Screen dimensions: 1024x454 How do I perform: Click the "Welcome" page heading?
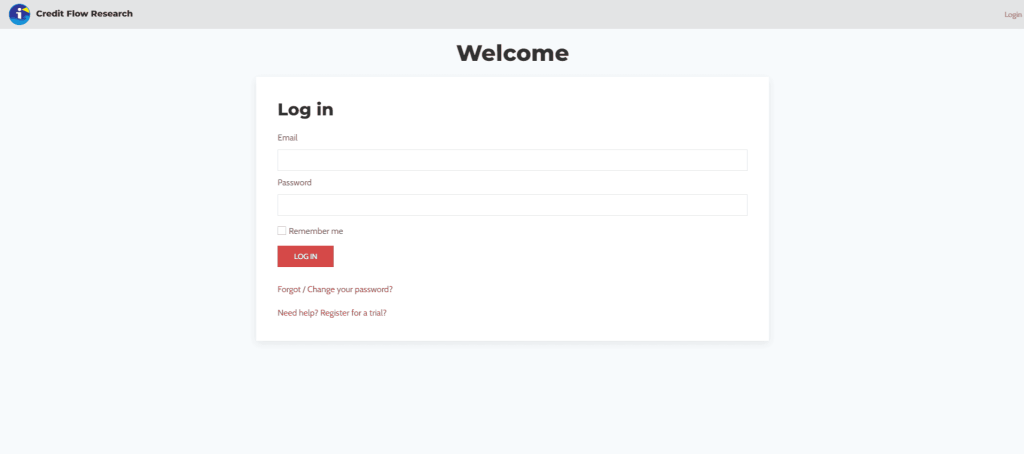click(512, 53)
